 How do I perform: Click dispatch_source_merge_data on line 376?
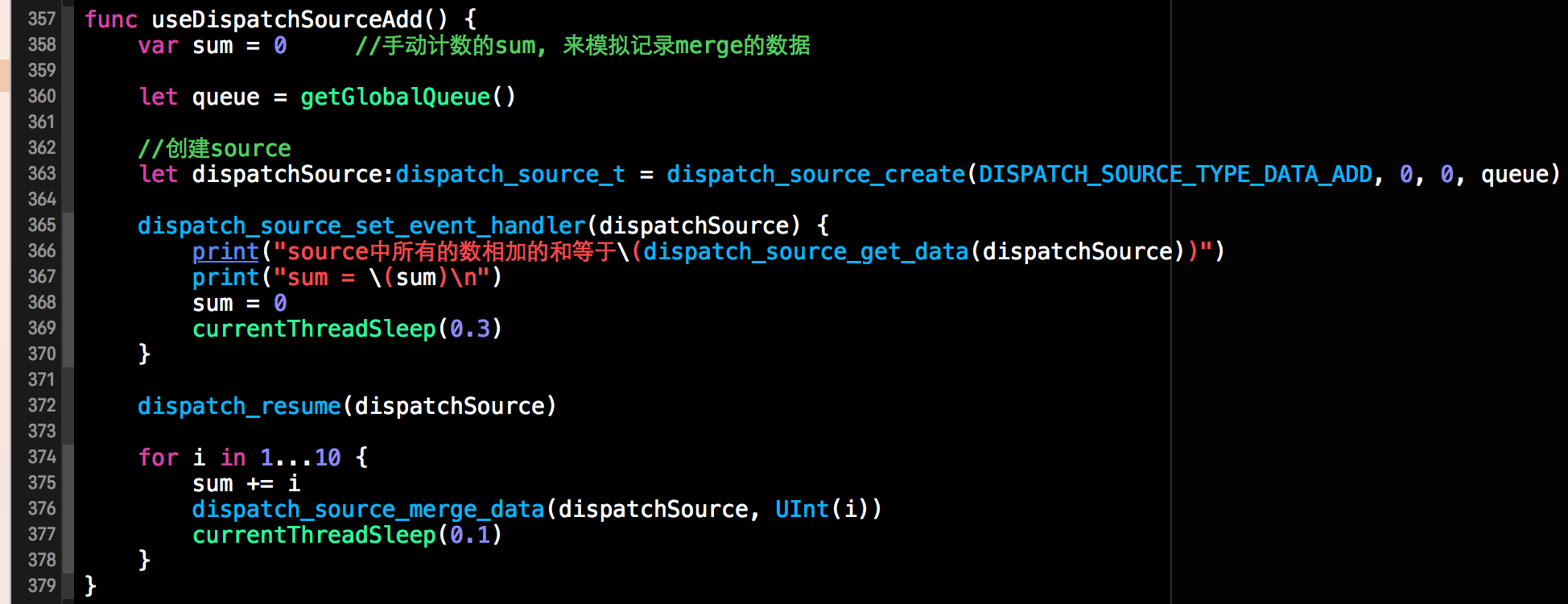[x=368, y=509]
